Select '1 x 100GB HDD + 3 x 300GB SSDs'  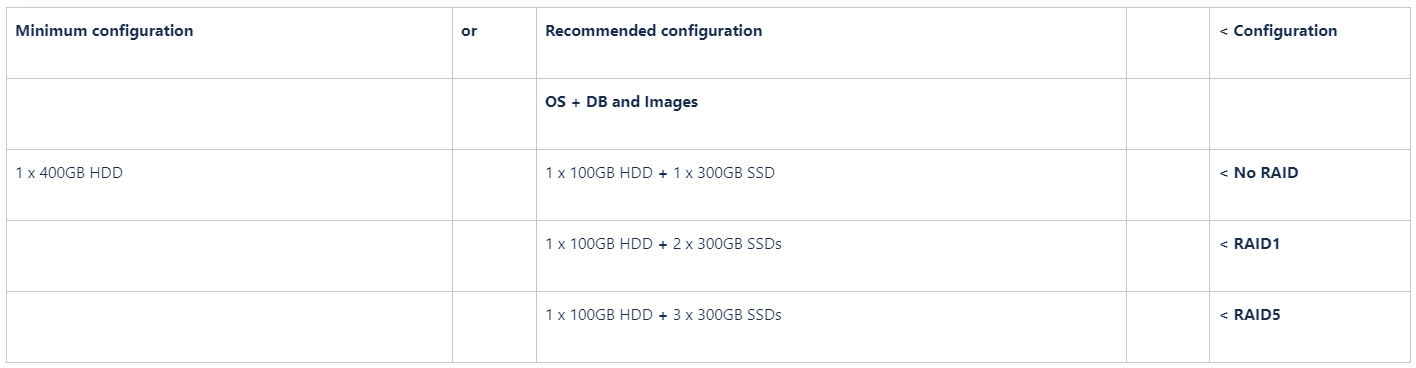pos(831,327)
